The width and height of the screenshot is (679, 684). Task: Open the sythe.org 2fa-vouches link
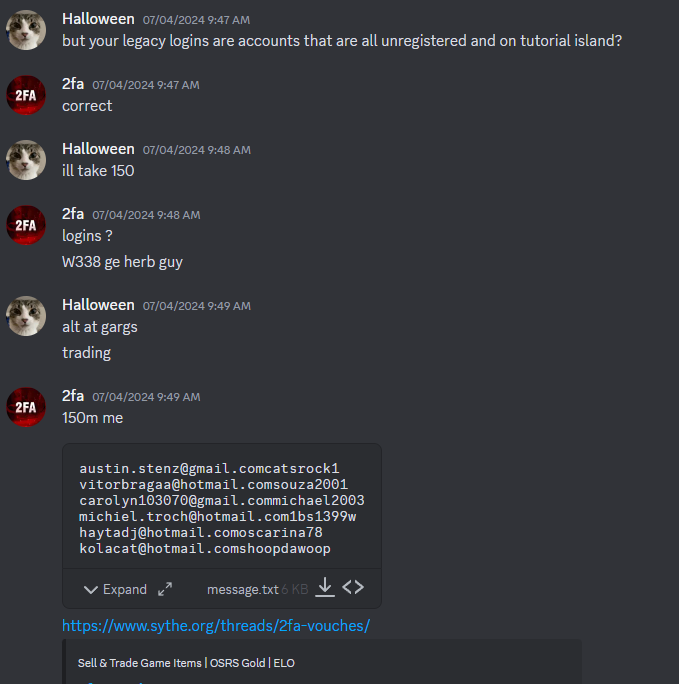(x=216, y=626)
